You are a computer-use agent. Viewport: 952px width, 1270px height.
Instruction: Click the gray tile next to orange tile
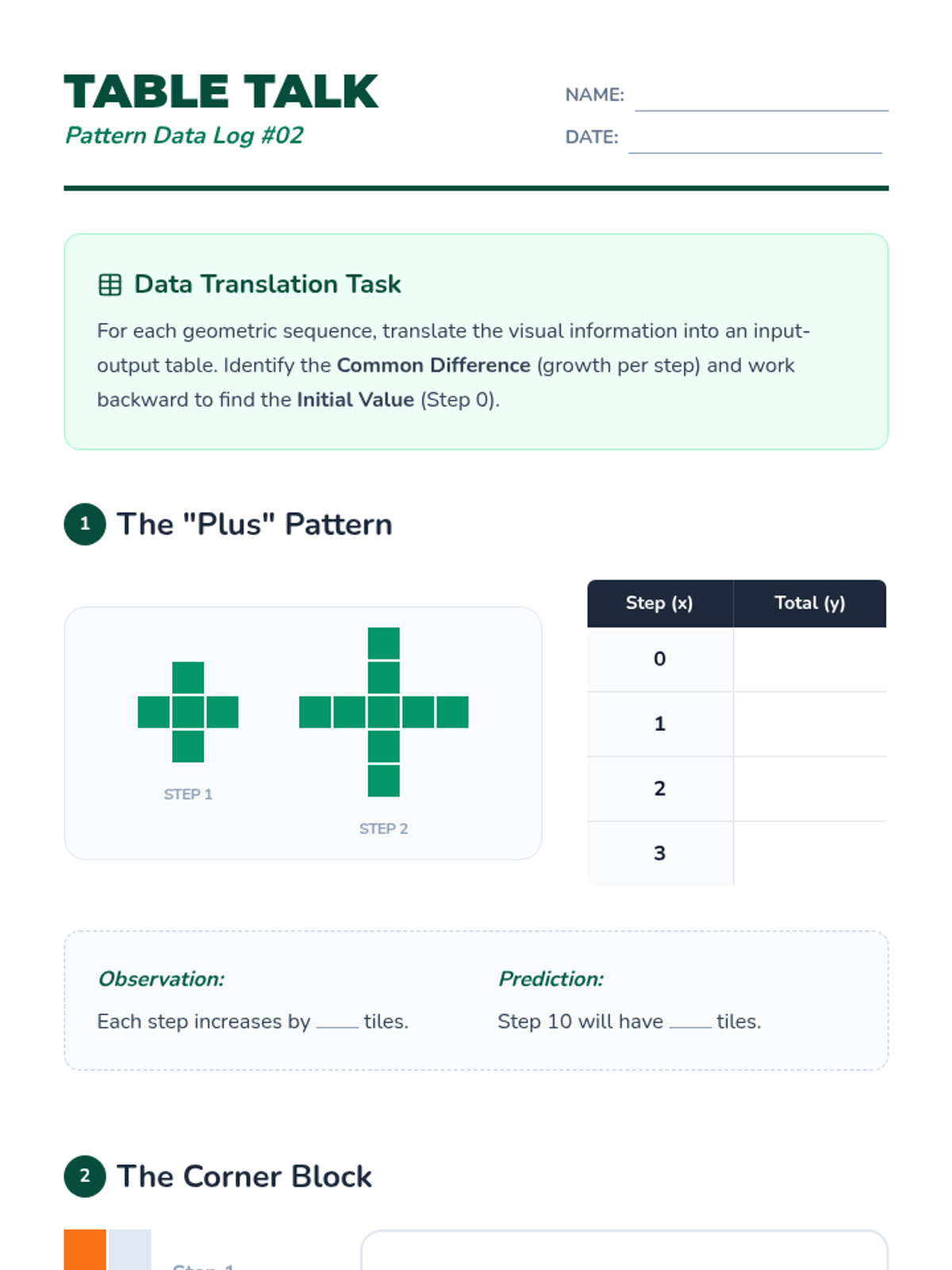click(130, 1250)
